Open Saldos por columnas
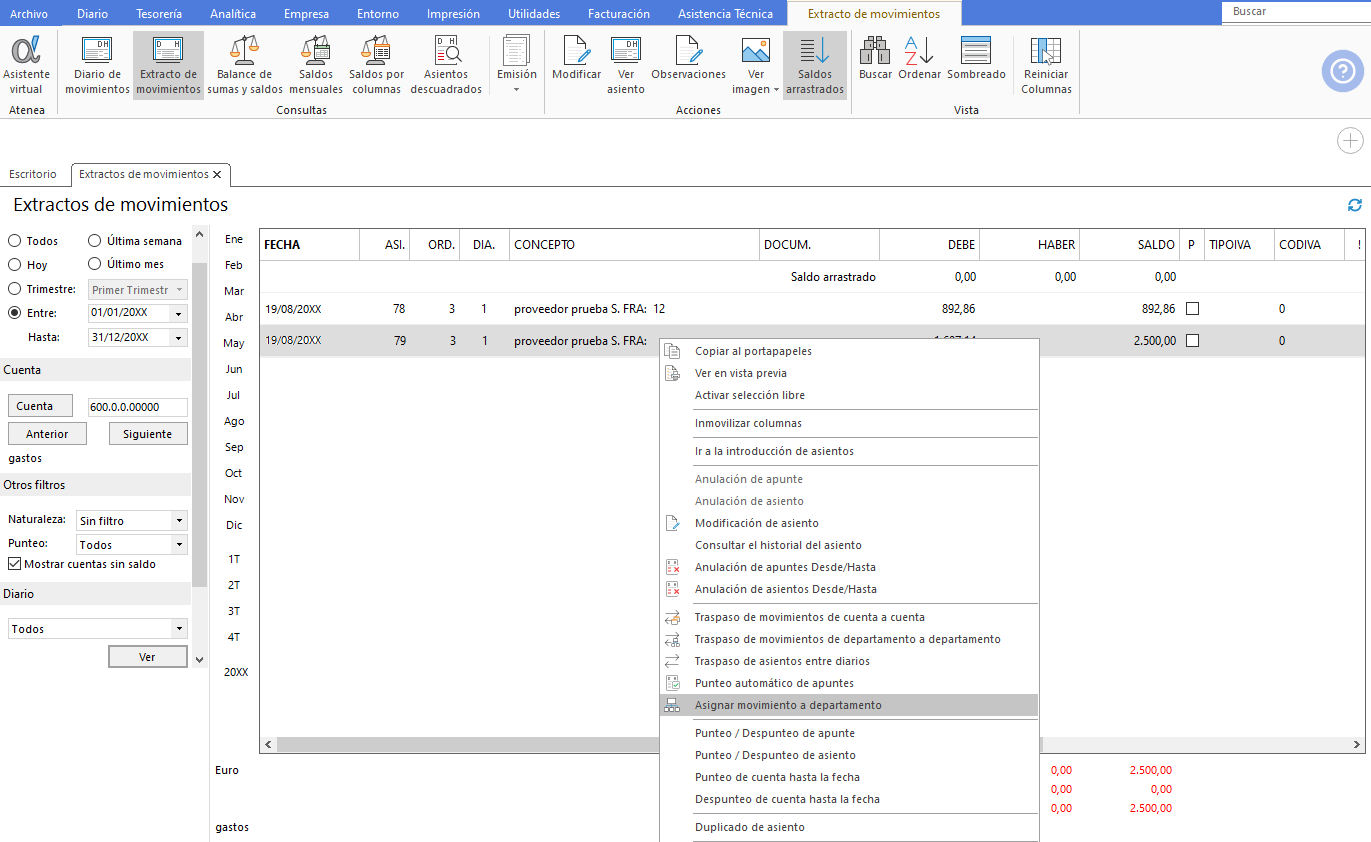 377,66
